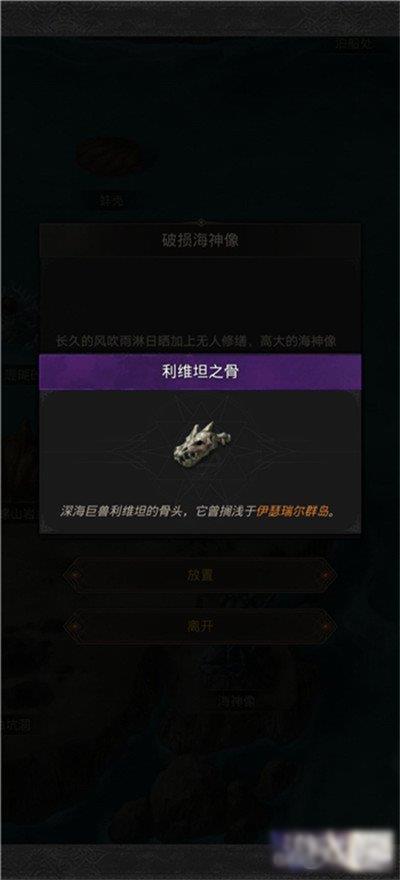400x880 pixels.
Task: Open the orange 伊瑟瑞尔群岛 link
Action: pyautogui.click(x=291, y=511)
